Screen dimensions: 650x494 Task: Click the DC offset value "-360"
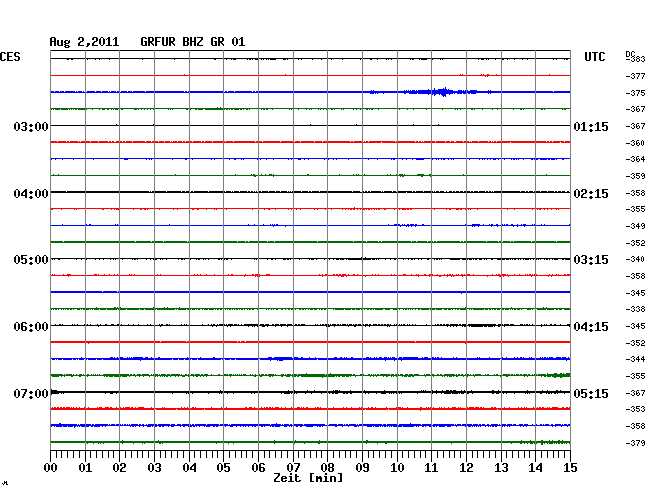click(635, 143)
